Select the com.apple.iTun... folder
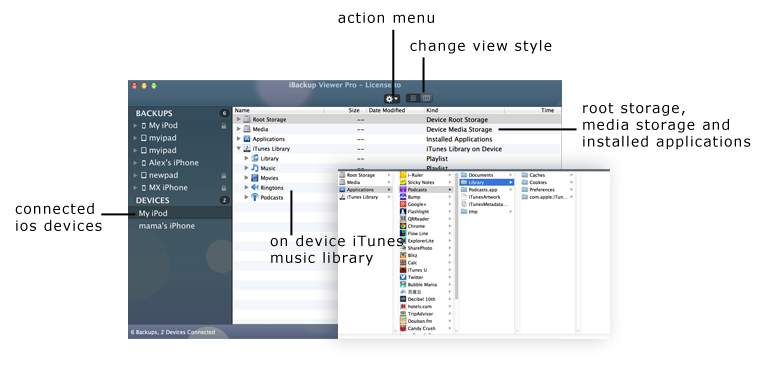The width and height of the screenshot is (764, 366). (x=548, y=197)
